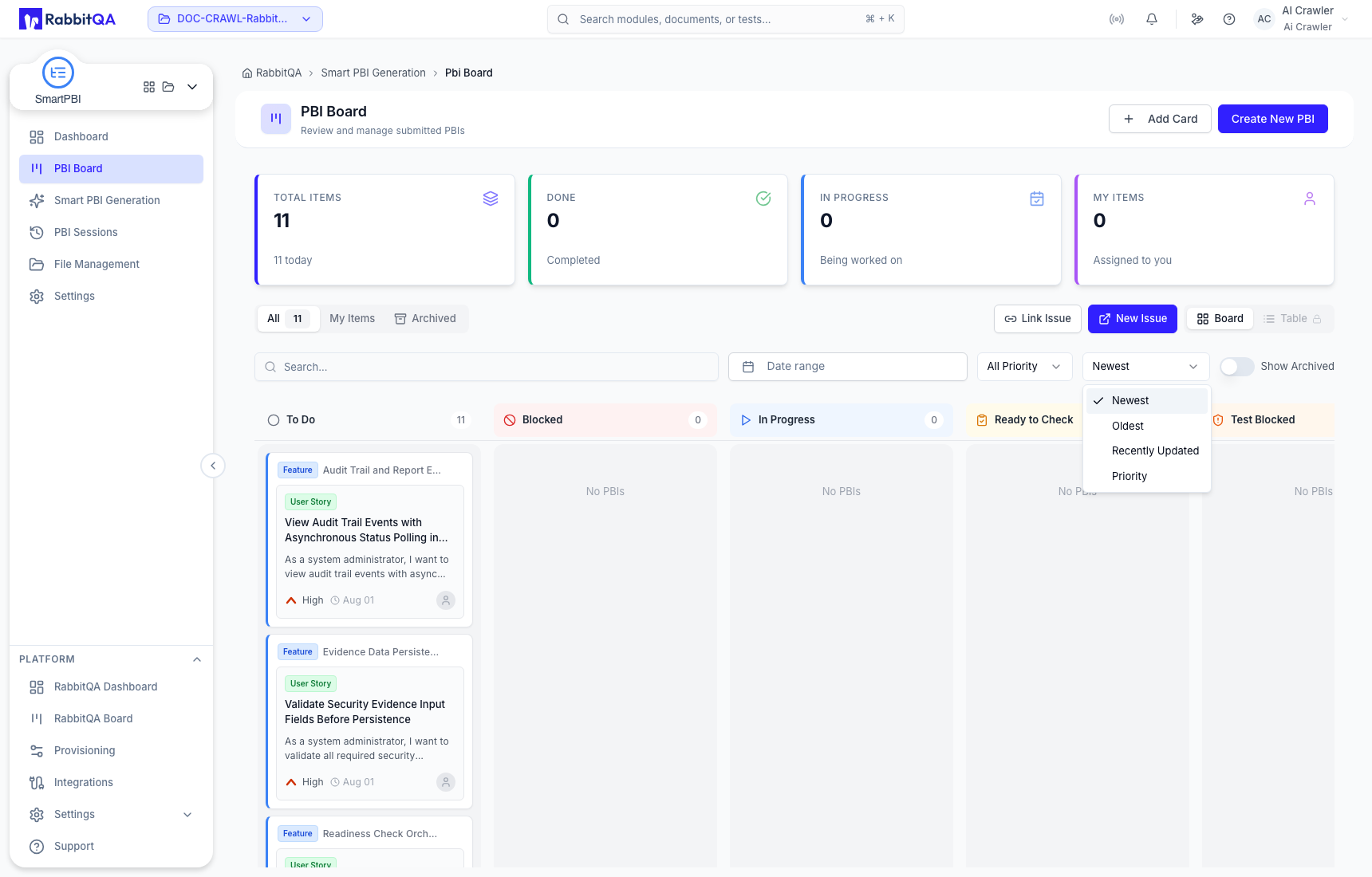Open Integrations in Platform section
This screenshot has height=877, width=1372.
point(111,783)
